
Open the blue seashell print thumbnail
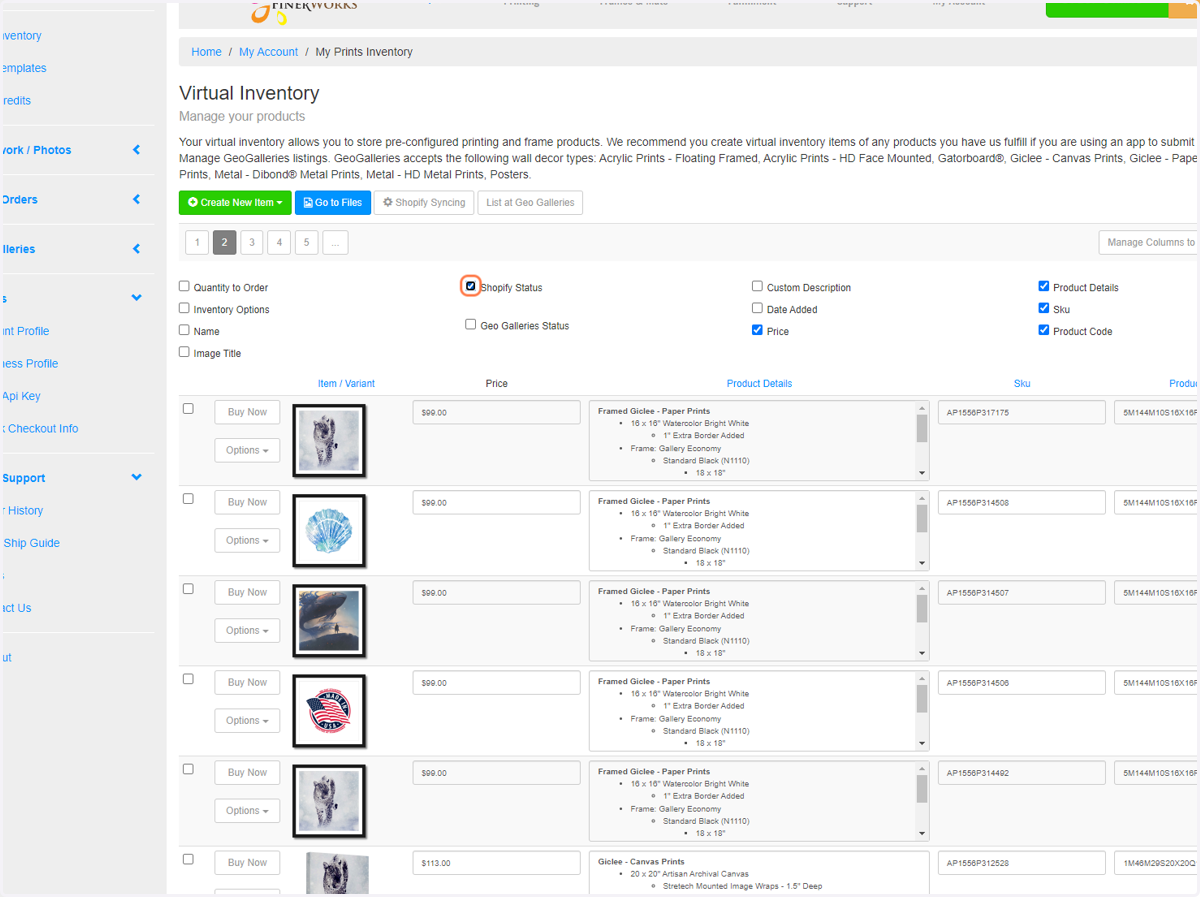(x=329, y=530)
